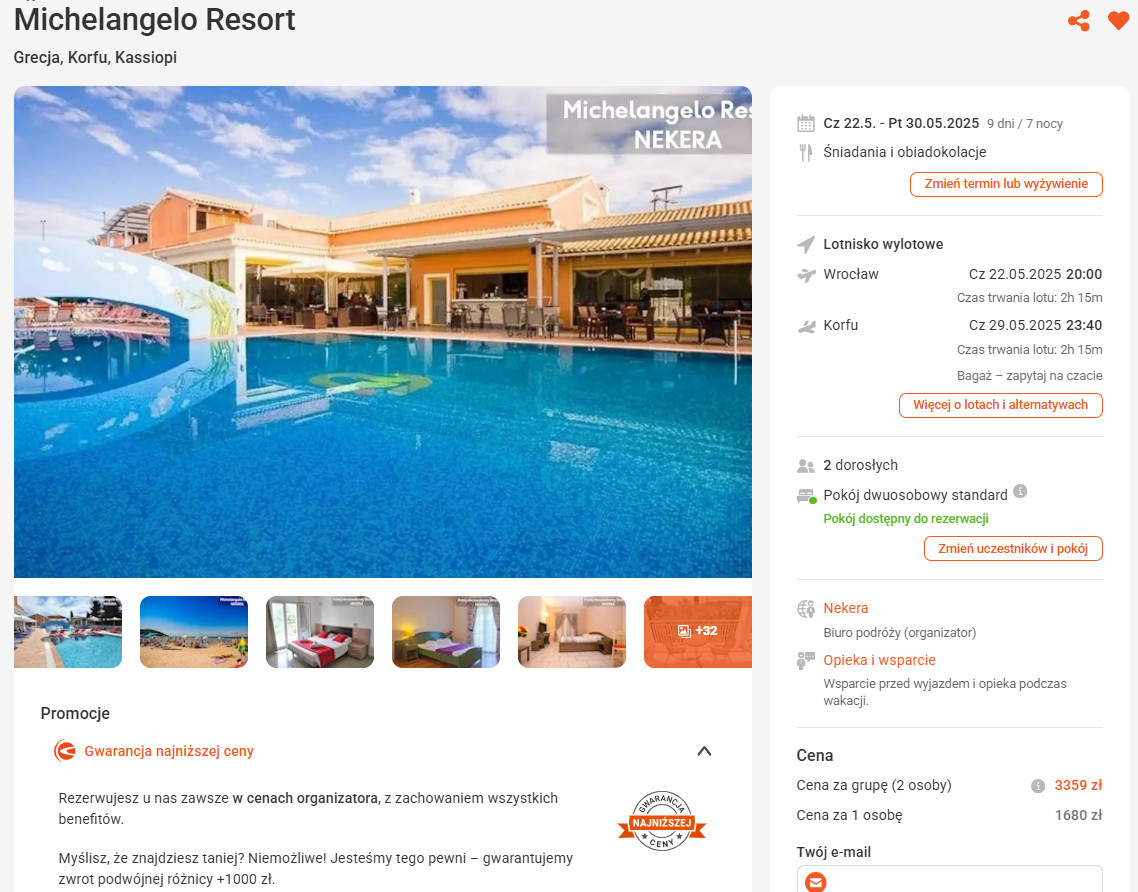Open Zmień termin lub wyżywienie options
Viewport: 1138px width, 892px height.
1006,184
